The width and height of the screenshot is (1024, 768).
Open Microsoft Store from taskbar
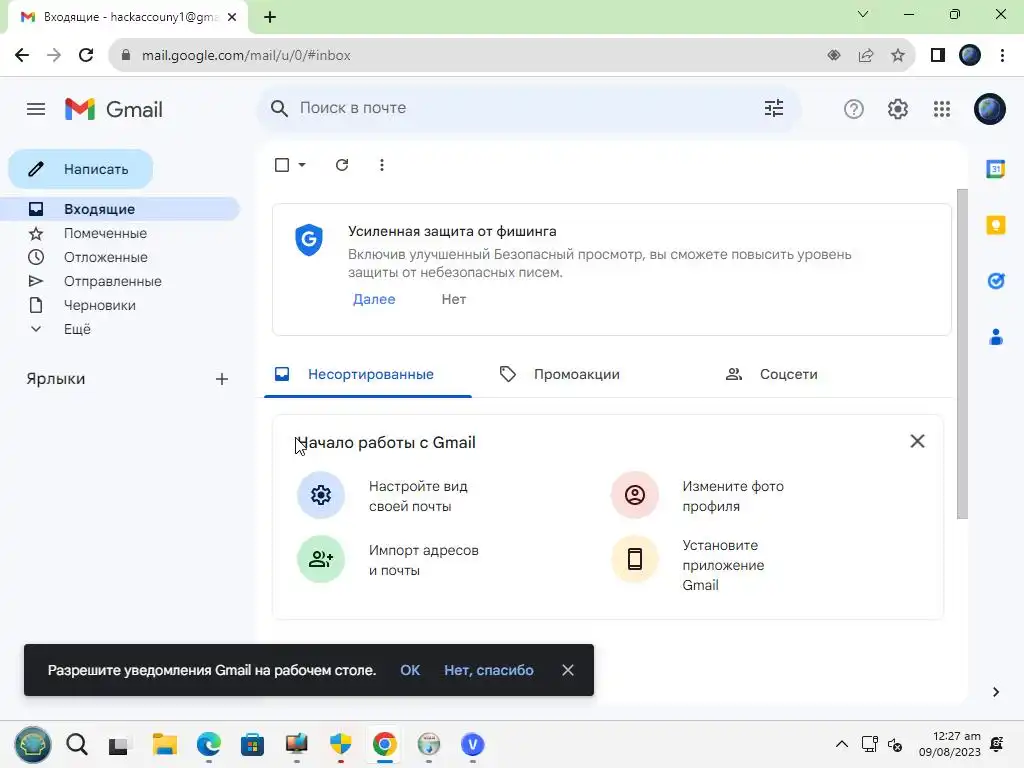point(253,744)
